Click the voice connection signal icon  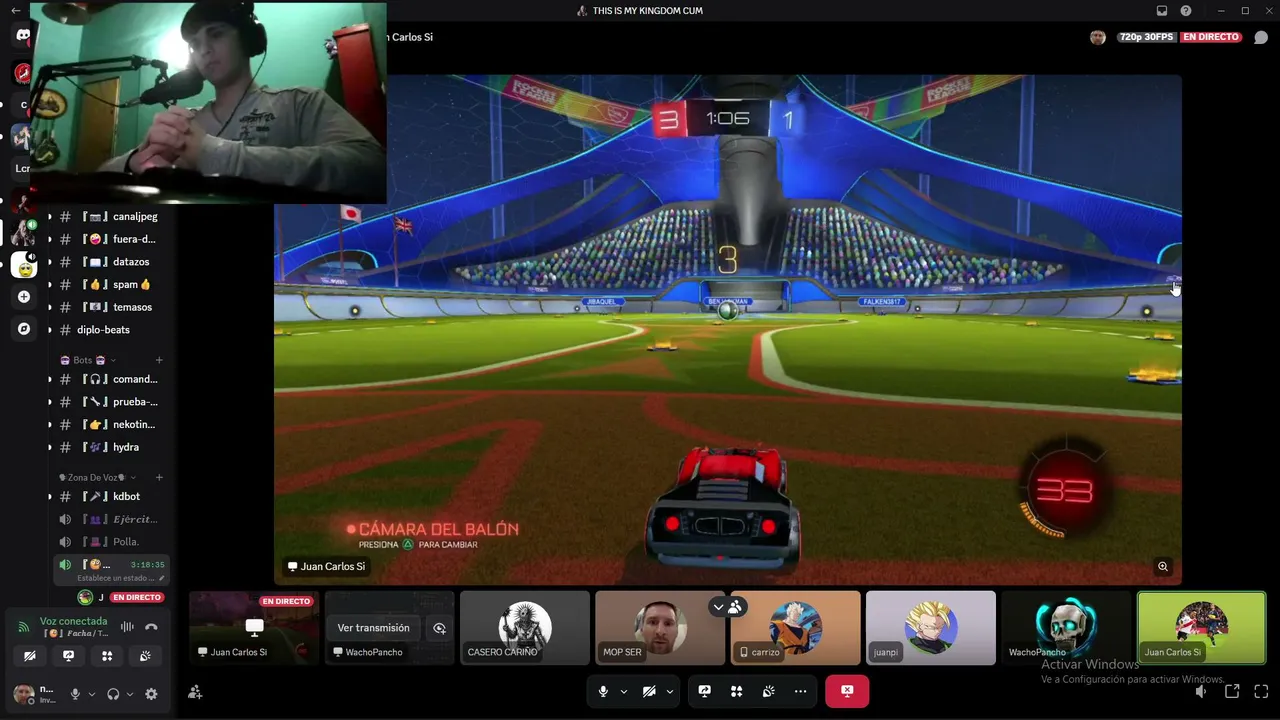[x=24, y=627]
